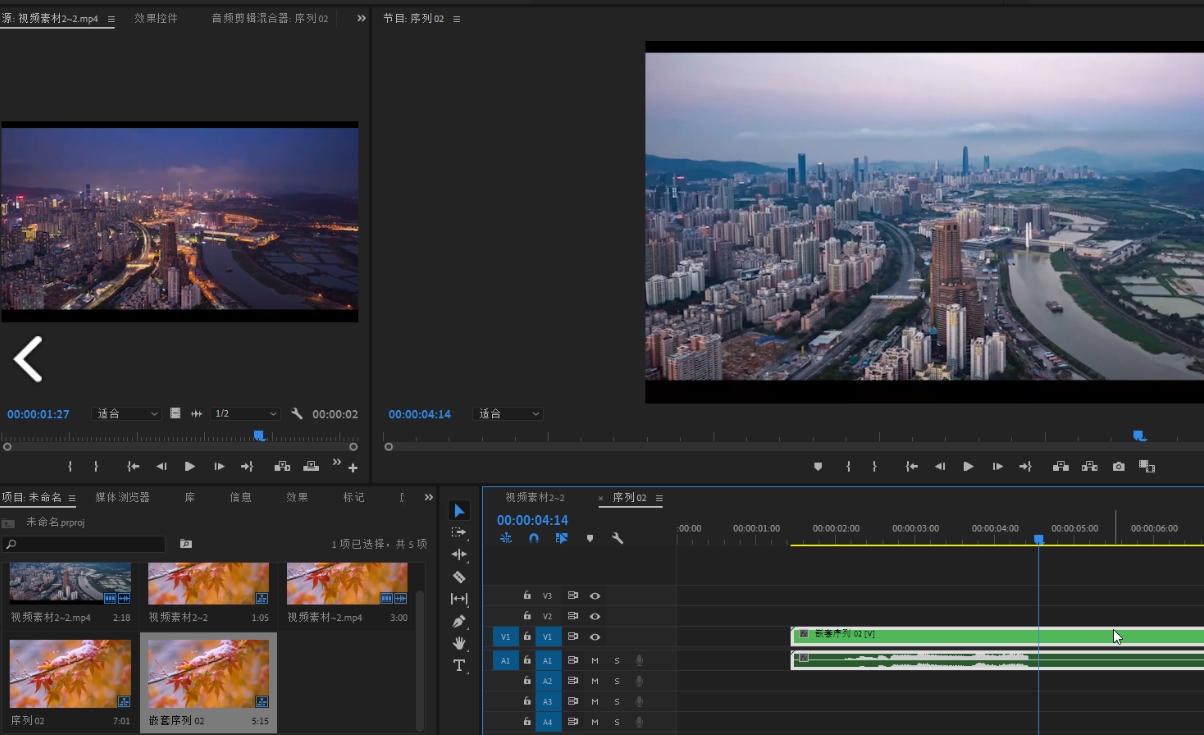This screenshot has width=1204, height=735.
Task: Select the Track Select Forward tool
Action: pyautogui.click(x=459, y=533)
